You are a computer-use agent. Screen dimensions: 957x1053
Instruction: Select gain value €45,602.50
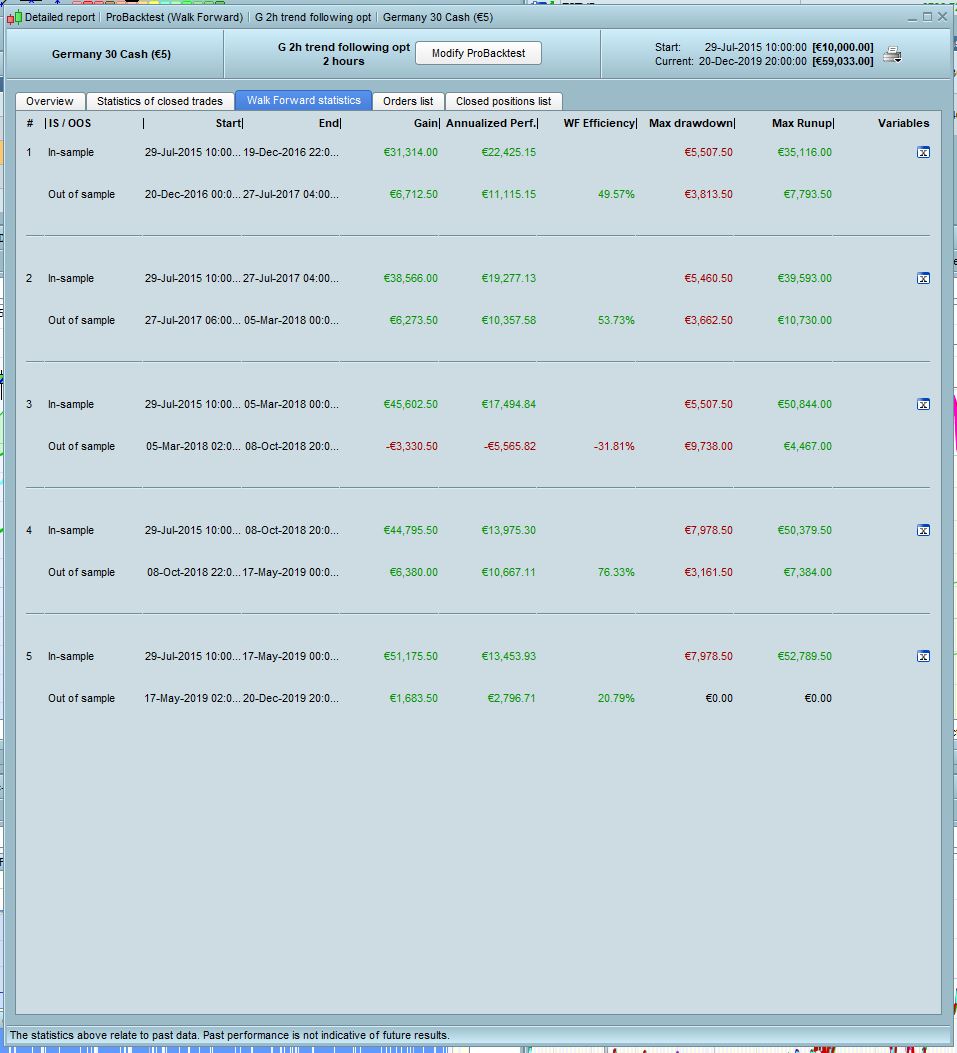point(410,404)
